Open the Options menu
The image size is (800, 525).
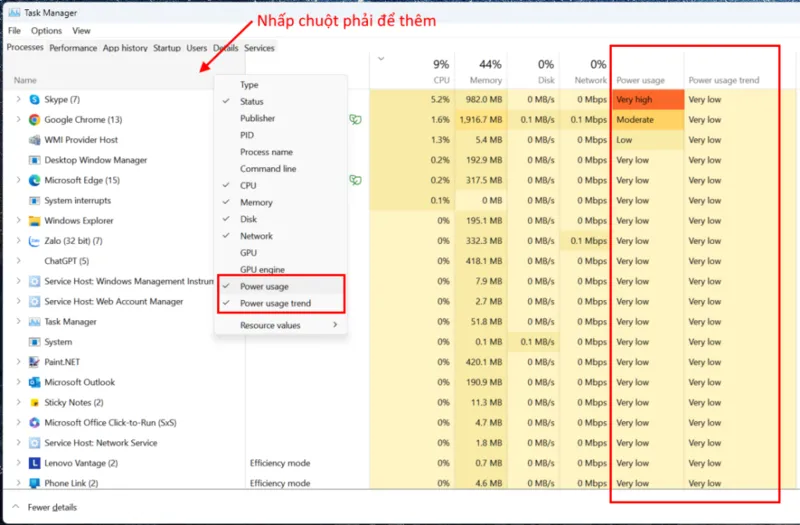coord(46,31)
